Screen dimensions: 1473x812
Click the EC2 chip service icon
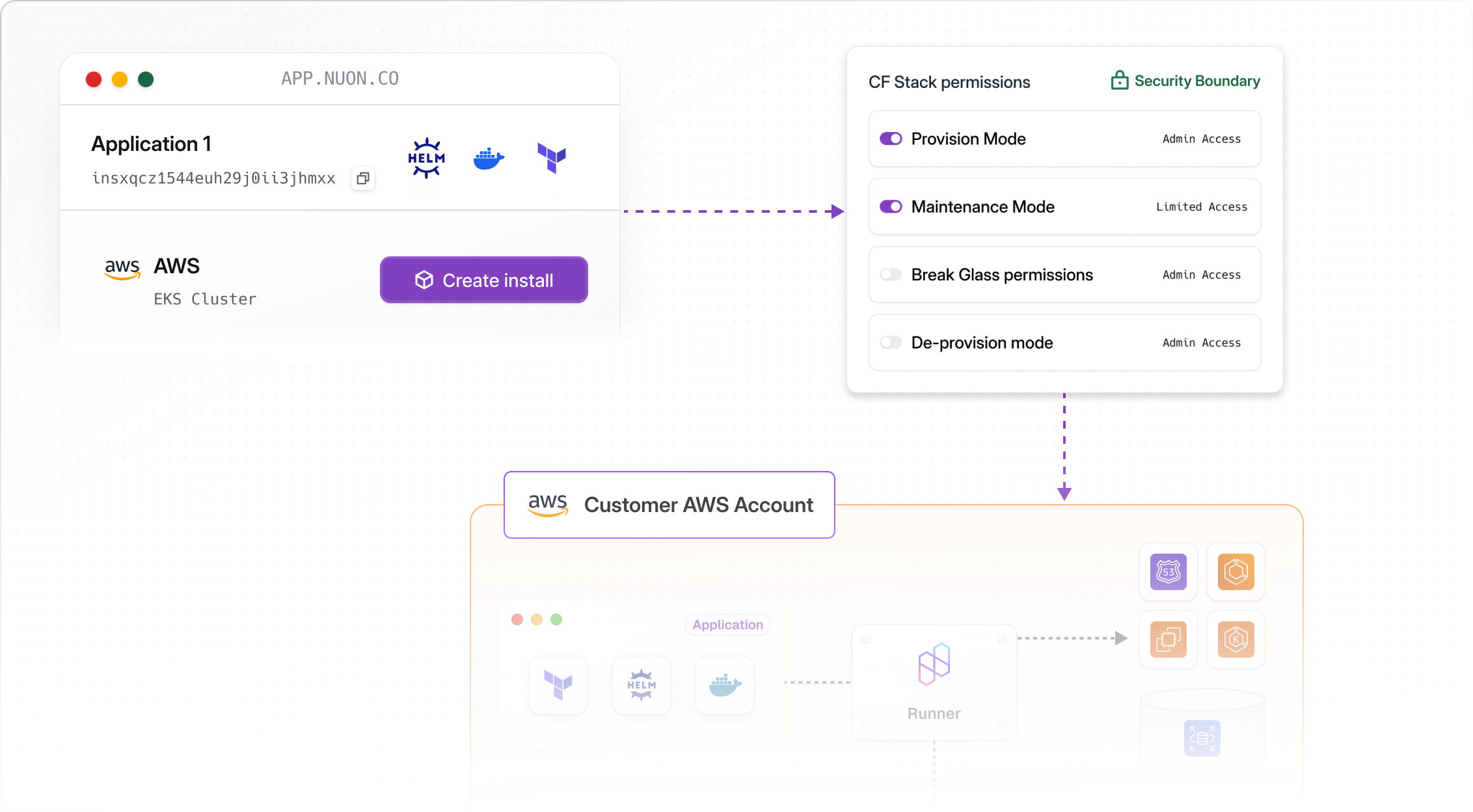click(1168, 640)
